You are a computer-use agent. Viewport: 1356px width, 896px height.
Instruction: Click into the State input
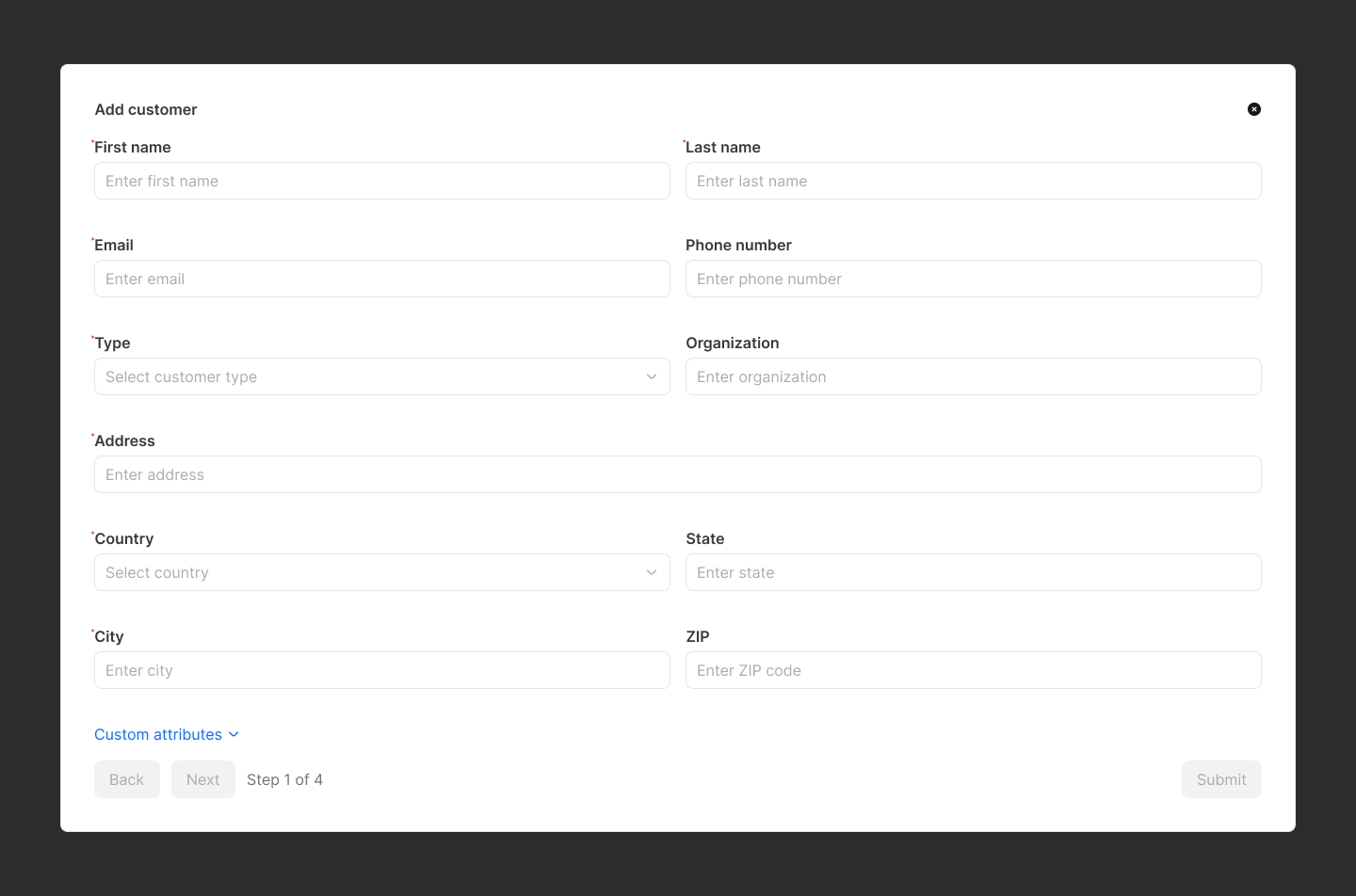tap(973, 572)
